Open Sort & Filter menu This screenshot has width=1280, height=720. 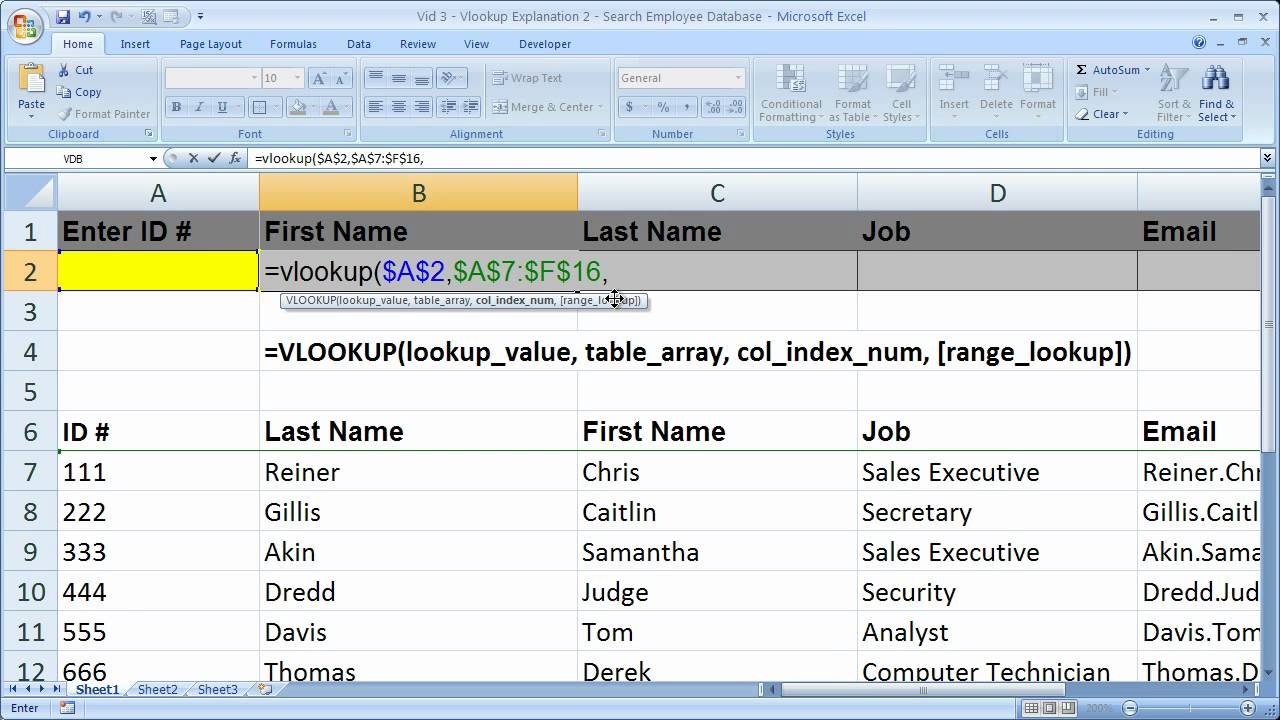1174,94
